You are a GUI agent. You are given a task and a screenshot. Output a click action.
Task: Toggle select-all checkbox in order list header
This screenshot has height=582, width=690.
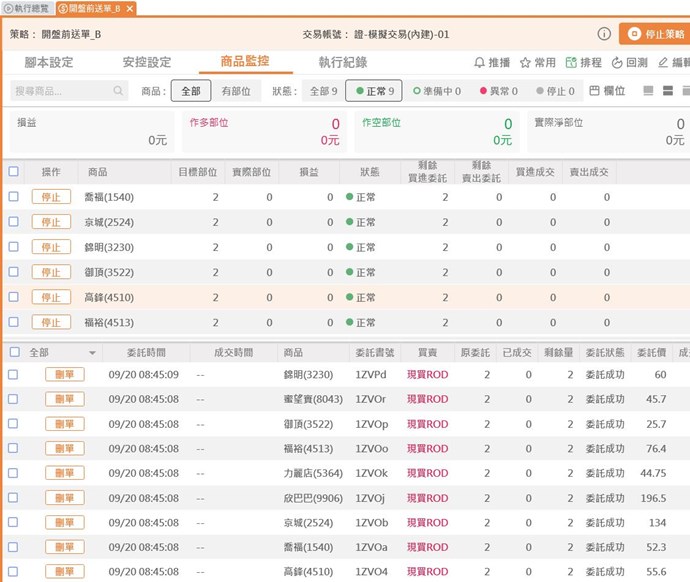13,352
